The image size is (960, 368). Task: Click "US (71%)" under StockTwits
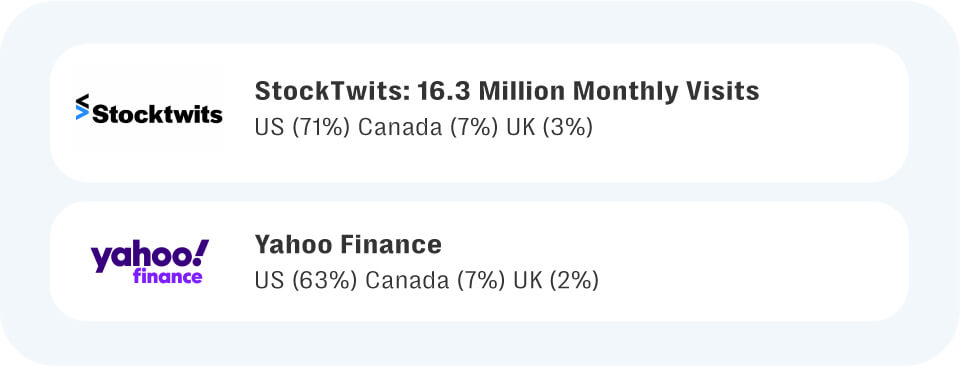click(x=302, y=127)
